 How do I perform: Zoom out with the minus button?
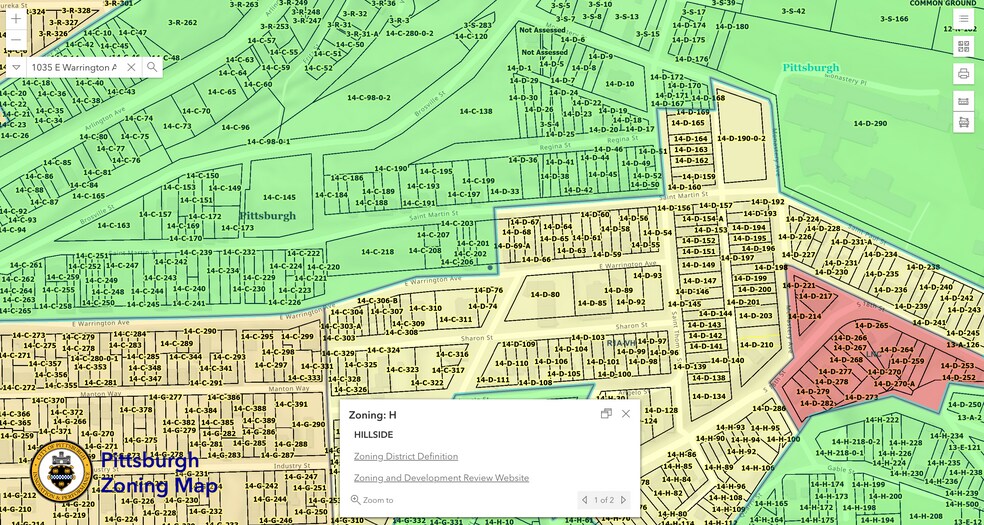16,40
